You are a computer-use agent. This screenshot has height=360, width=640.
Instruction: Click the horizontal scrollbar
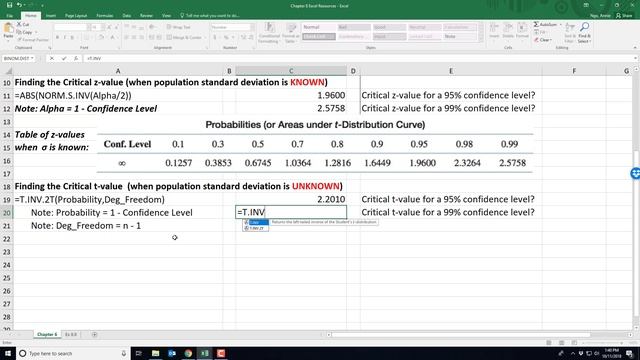pos(461,335)
